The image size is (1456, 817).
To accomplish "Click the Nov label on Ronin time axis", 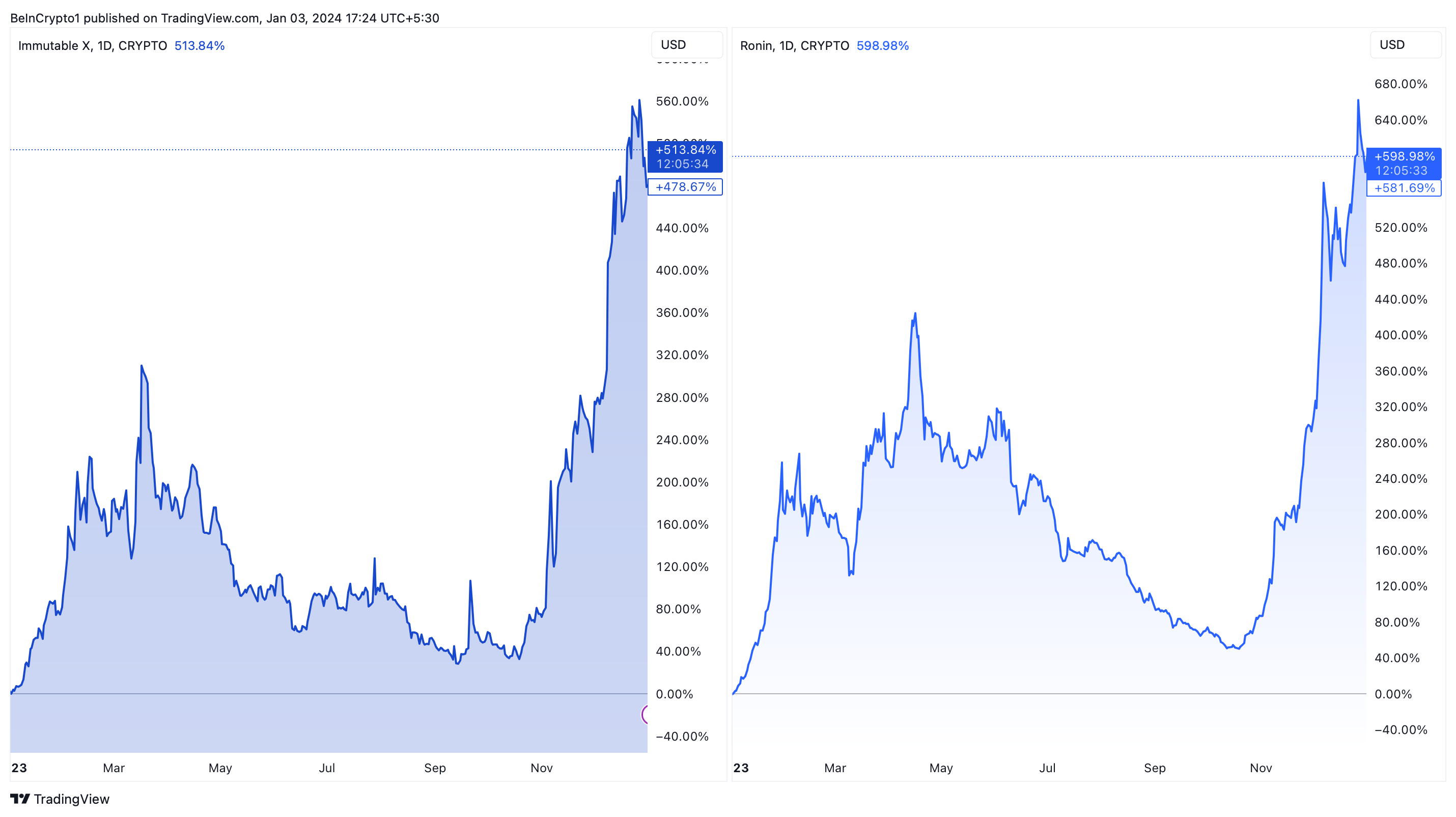I will tap(1261, 768).
